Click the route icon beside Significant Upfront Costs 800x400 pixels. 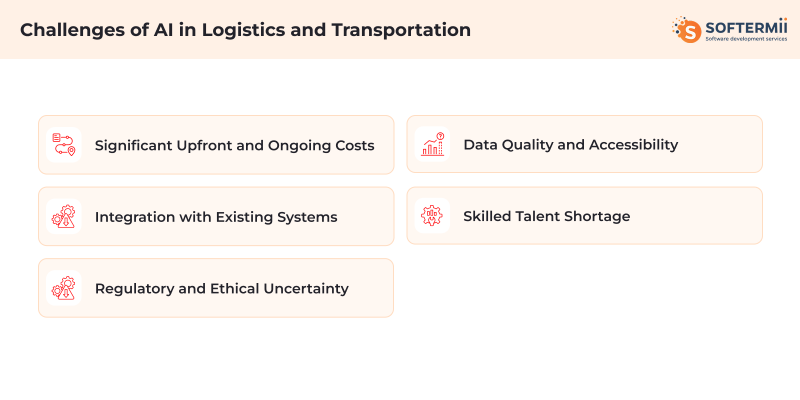[x=64, y=145]
